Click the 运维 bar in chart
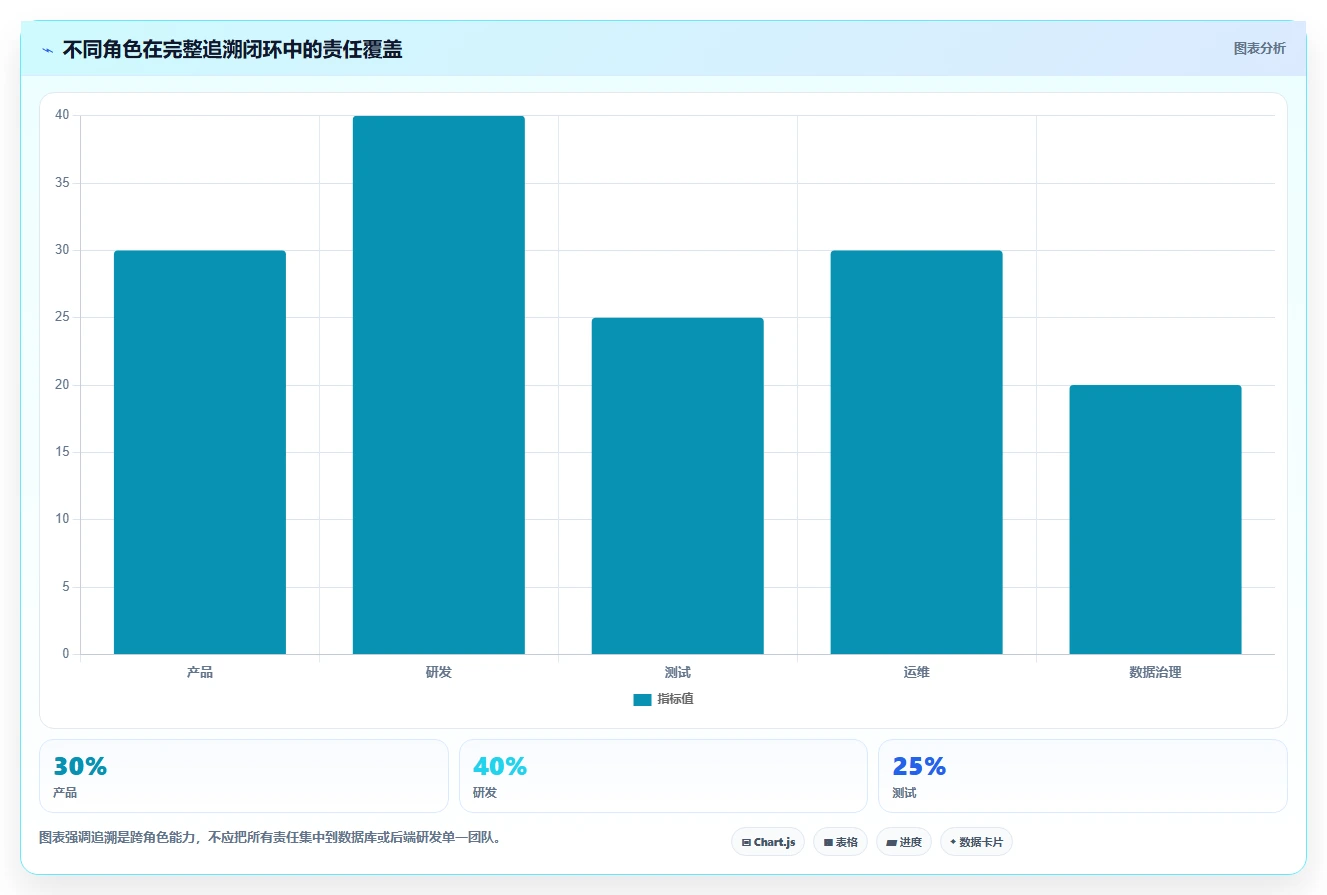The width and height of the screenshot is (1327, 895). tap(917, 452)
